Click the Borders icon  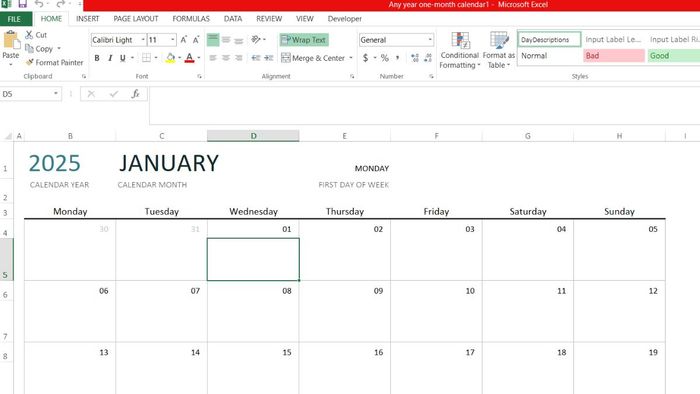(x=146, y=58)
